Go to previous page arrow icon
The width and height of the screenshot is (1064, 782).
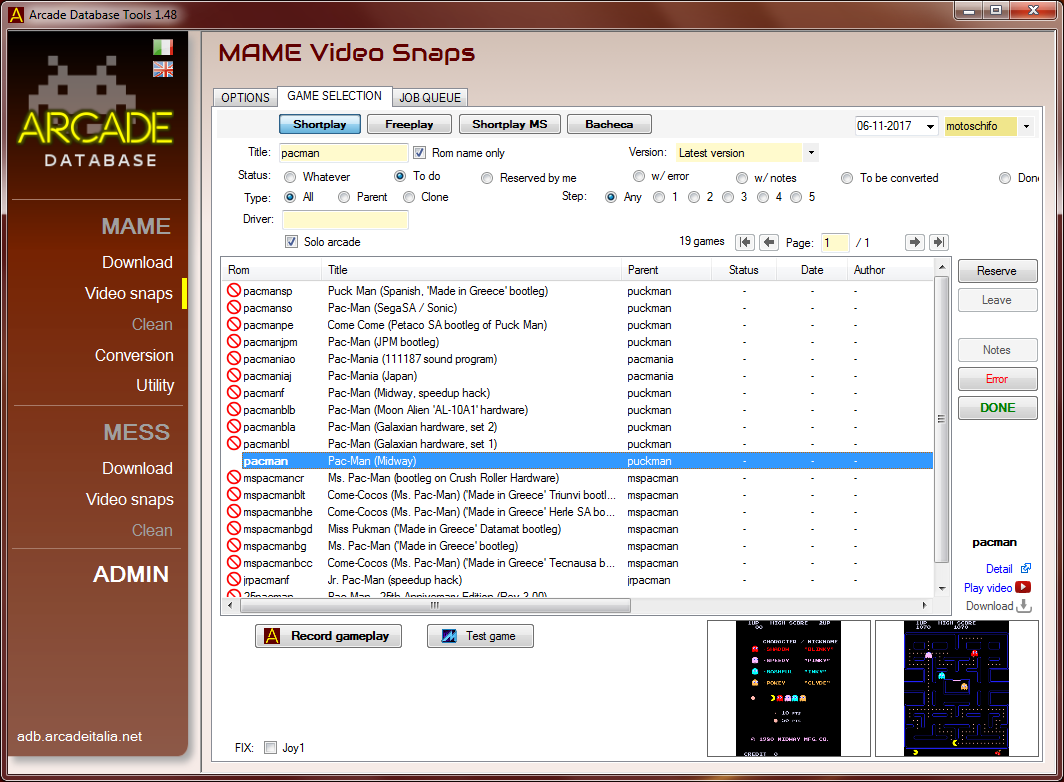(769, 242)
